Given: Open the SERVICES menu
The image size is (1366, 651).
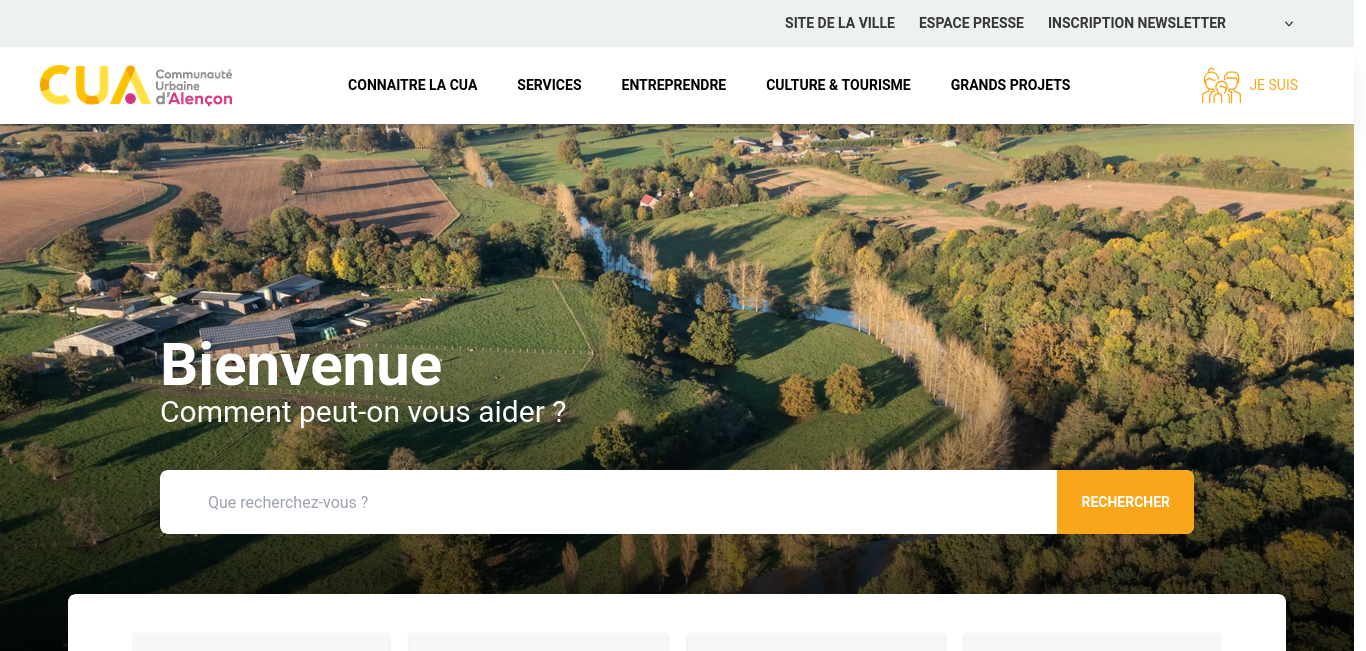Looking at the screenshot, I should 549,85.
